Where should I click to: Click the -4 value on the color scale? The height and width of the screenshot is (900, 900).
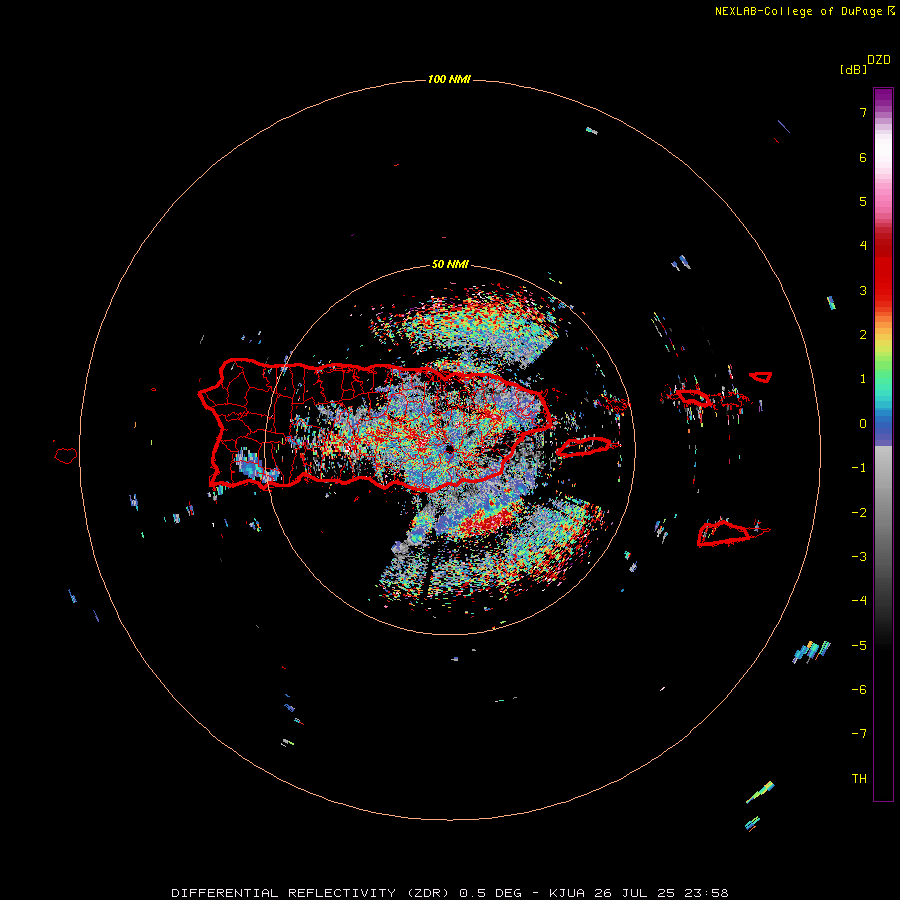coord(859,601)
